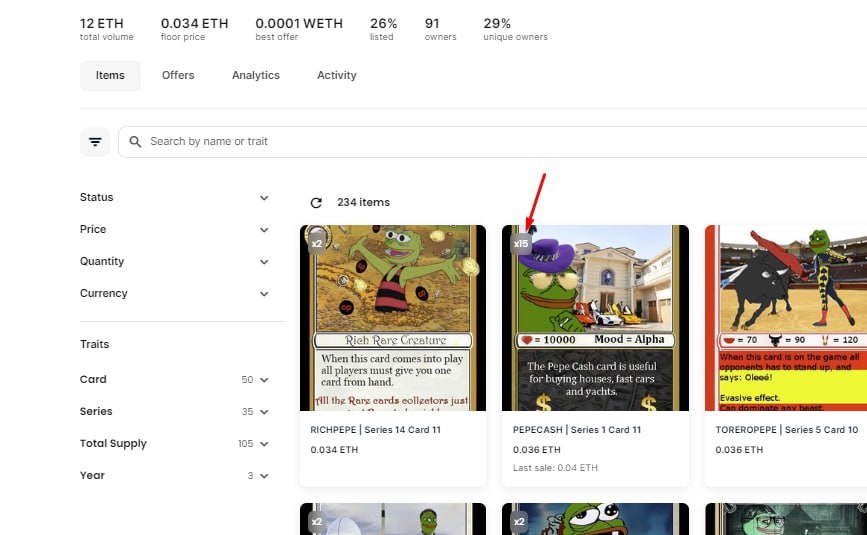Click RICHPEPE | Series 14 Card 11 title
The height and width of the screenshot is (535, 867).
pyautogui.click(x=375, y=430)
